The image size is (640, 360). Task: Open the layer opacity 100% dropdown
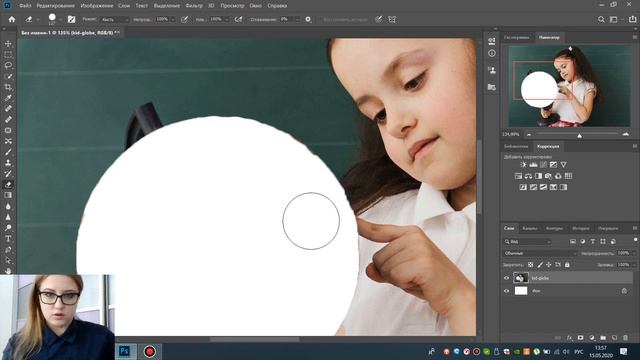(x=633, y=253)
